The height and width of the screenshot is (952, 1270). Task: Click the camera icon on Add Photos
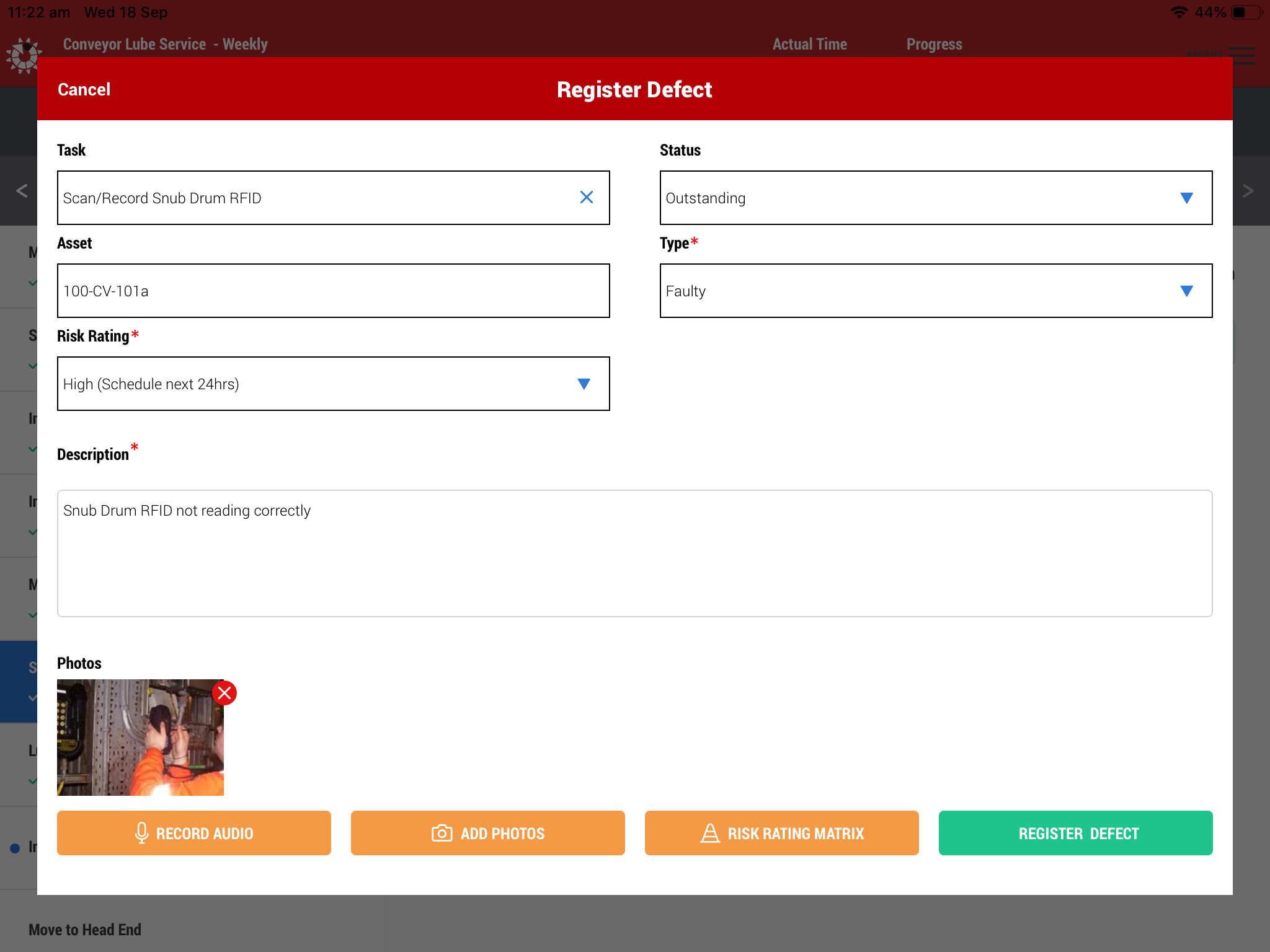[x=442, y=833]
